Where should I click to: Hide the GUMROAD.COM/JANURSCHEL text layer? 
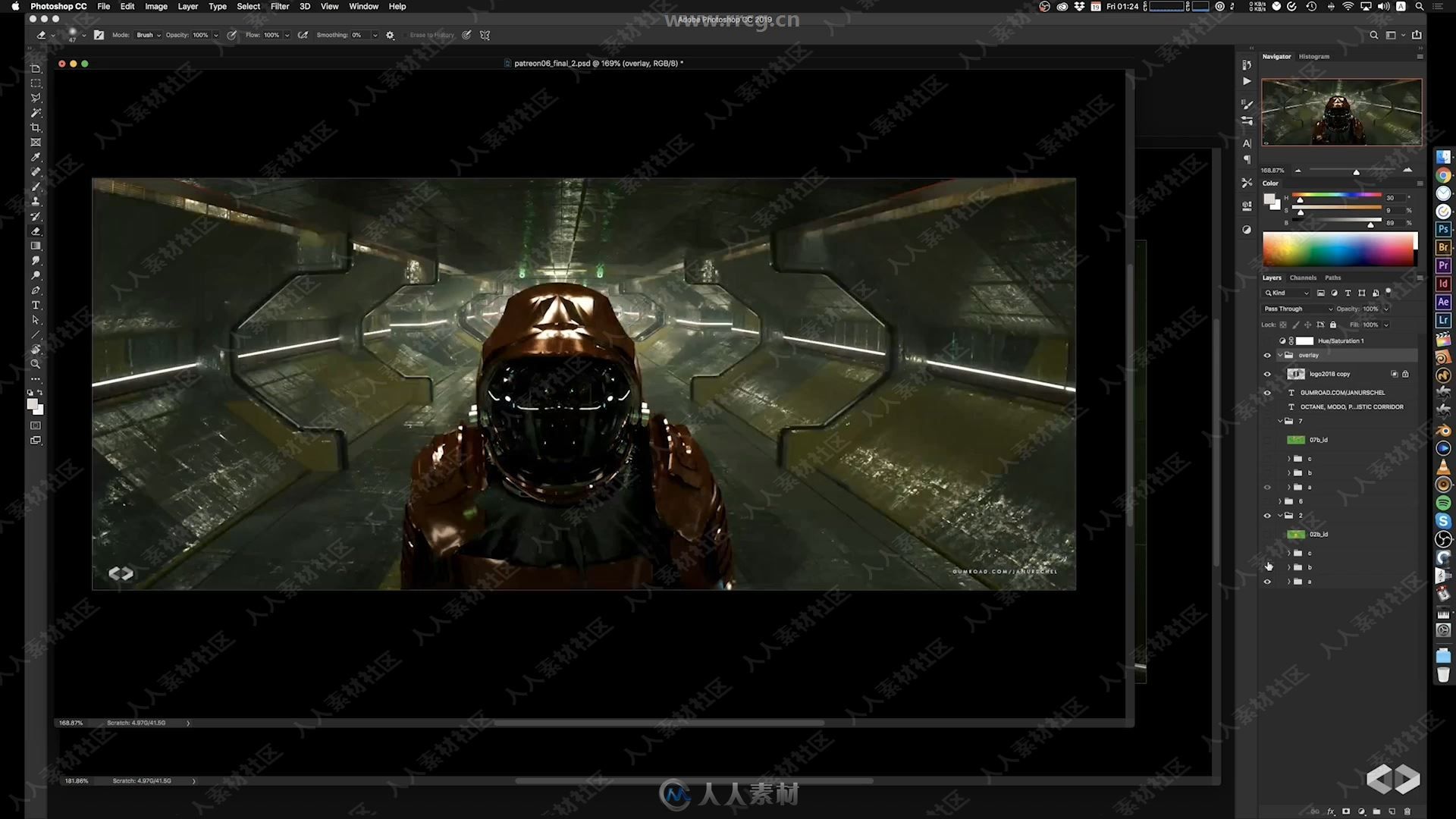click(1267, 392)
